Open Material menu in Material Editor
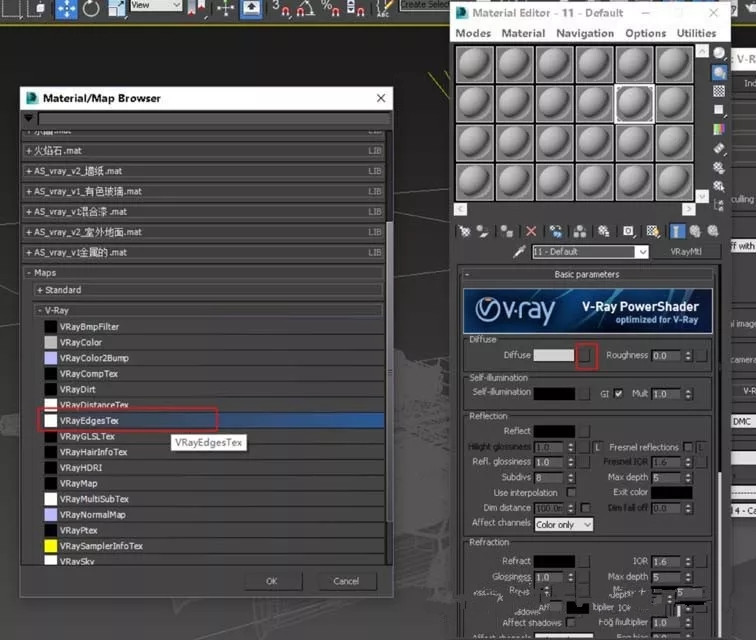 coord(523,33)
